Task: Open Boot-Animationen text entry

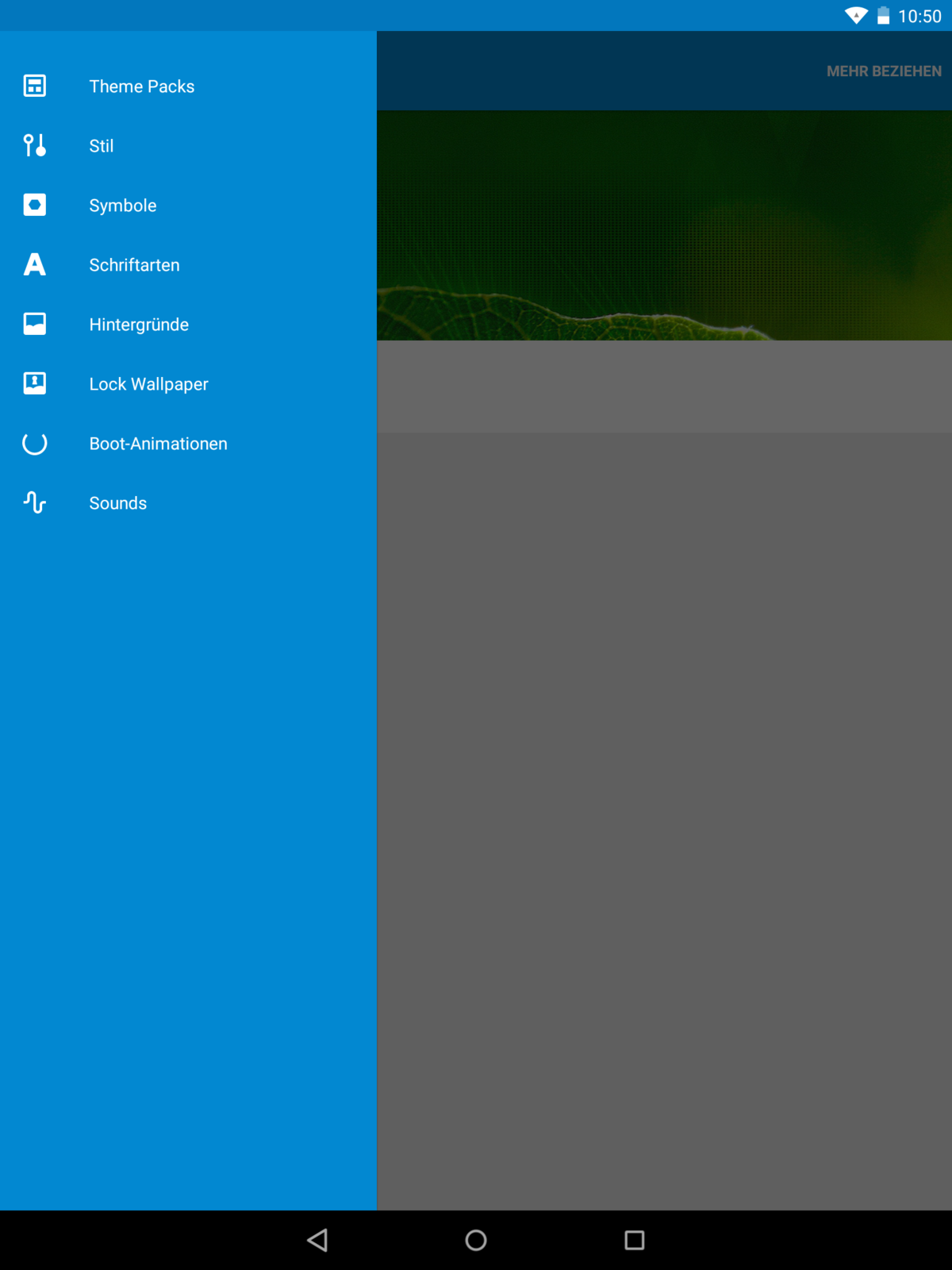Action: click(x=158, y=444)
